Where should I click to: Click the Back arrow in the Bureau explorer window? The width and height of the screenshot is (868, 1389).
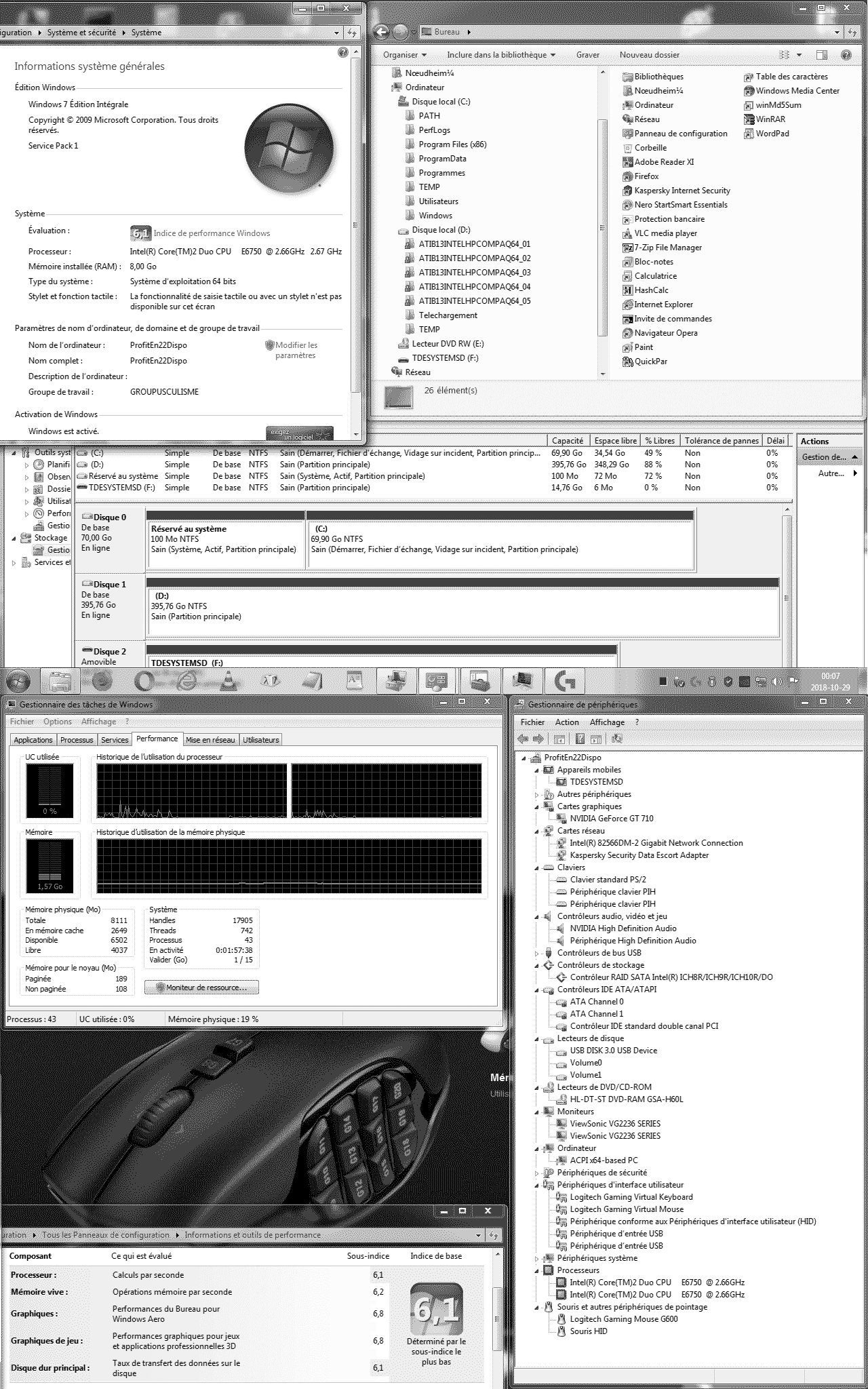(382, 31)
